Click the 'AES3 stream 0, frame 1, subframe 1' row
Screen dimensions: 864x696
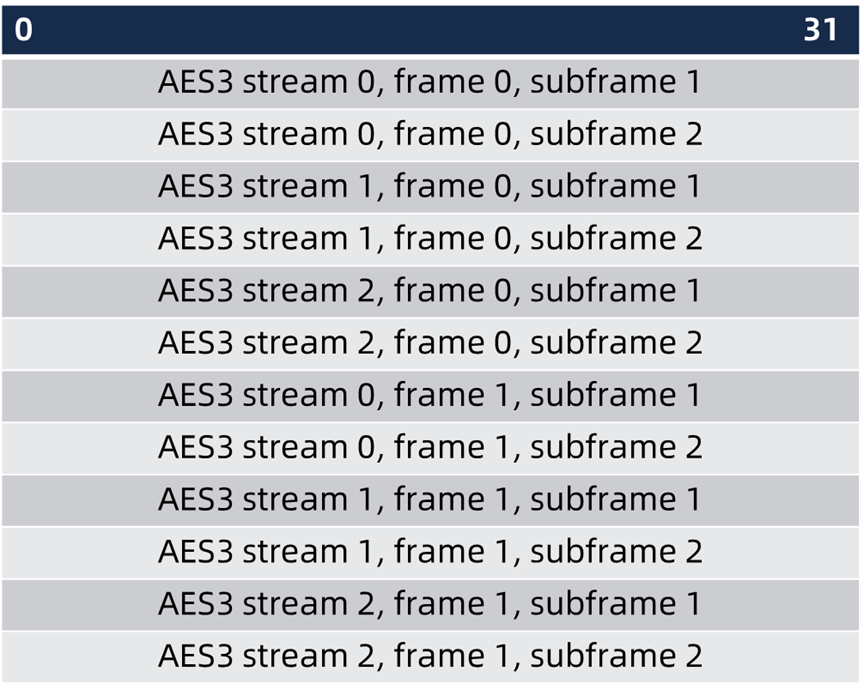(x=430, y=395)
